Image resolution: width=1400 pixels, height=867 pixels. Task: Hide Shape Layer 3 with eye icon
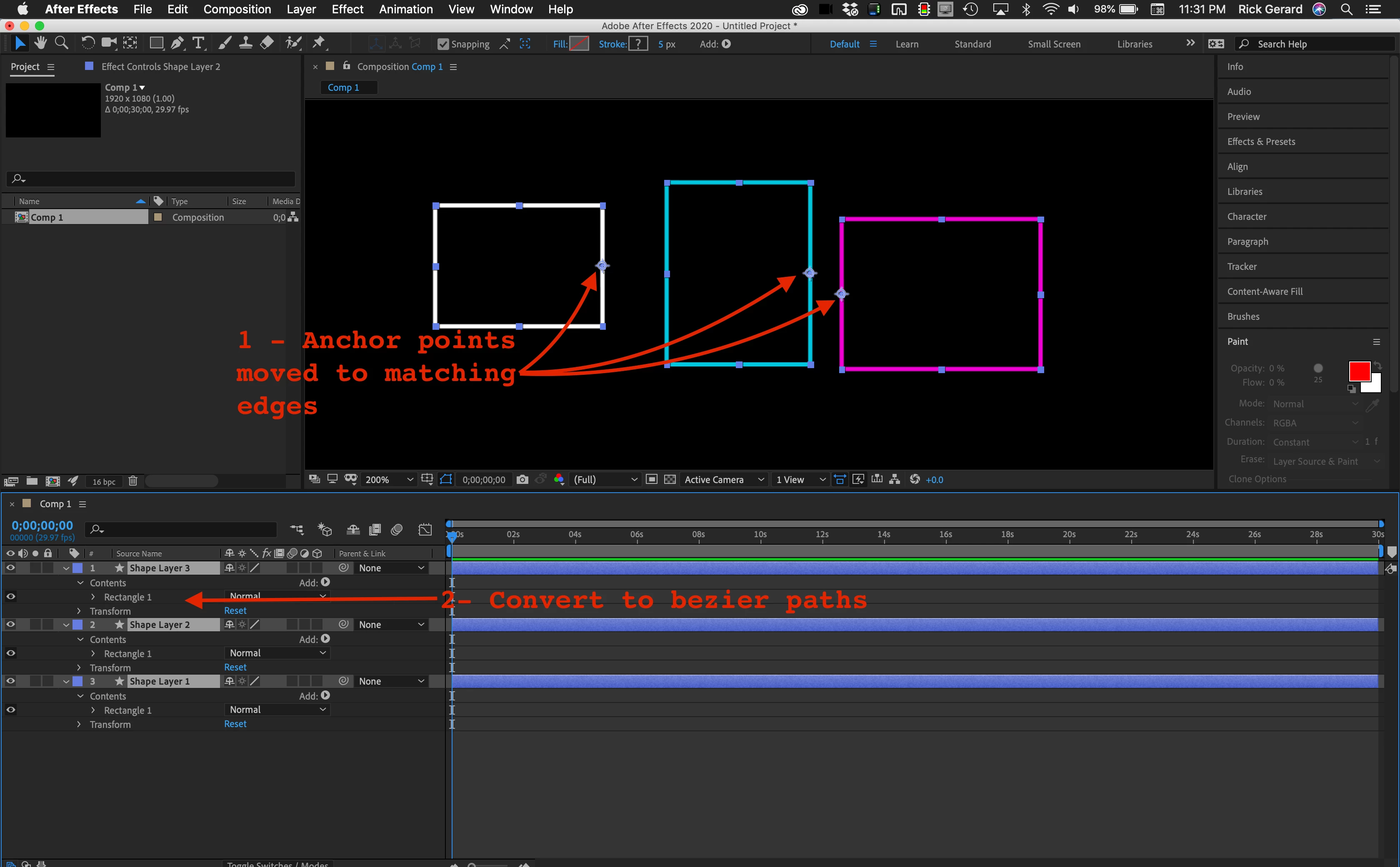(10, 568)
